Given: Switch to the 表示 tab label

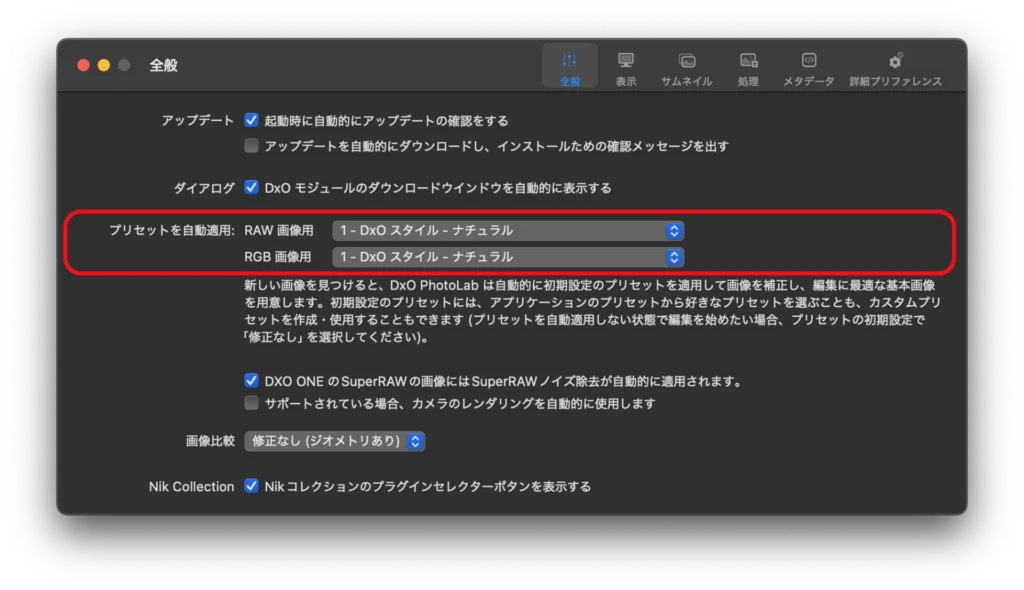Looking at the screenshot, I should pos(626,82).
